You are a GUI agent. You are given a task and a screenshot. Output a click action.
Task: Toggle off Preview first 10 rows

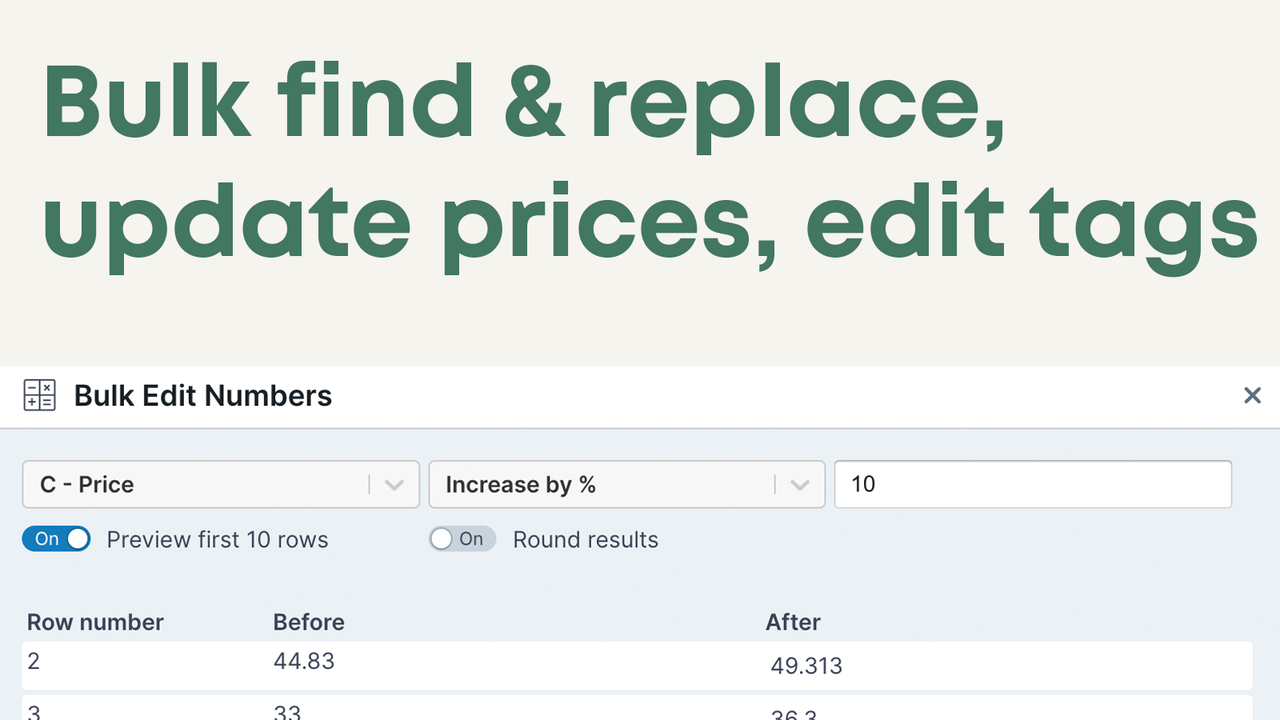point(56,539)
